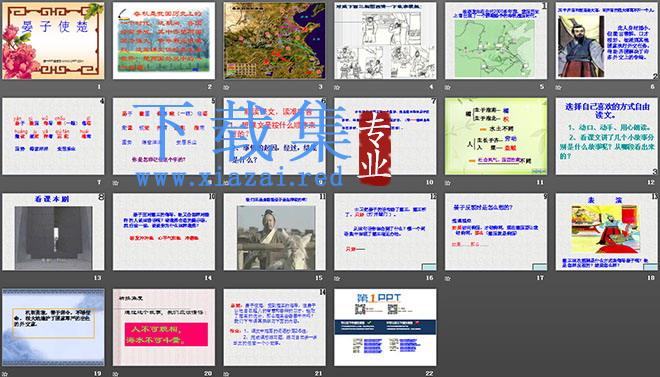
Task: Select slide 11 with green background
Action: pyautogui.click(x=496, y=136)
